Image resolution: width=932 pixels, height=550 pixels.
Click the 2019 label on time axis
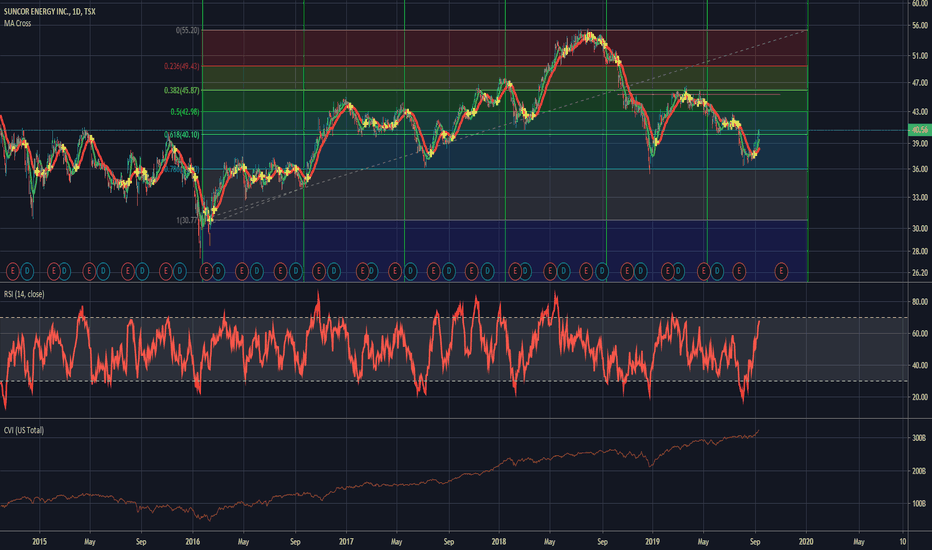point(653,542)
